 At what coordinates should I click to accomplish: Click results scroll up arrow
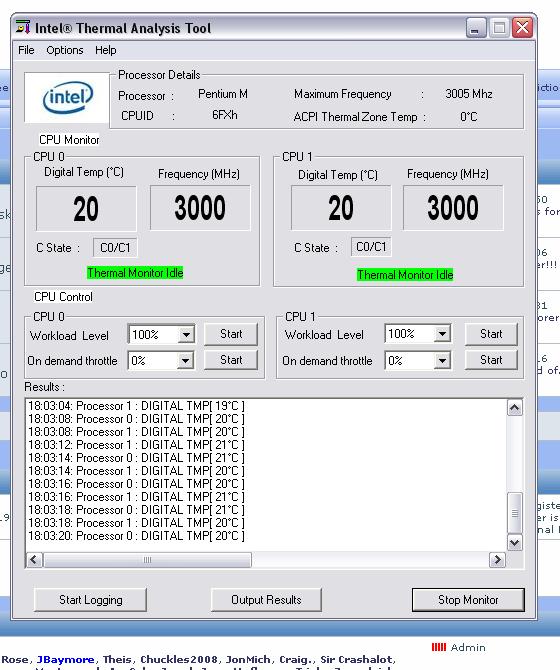[x=515, y=408]
